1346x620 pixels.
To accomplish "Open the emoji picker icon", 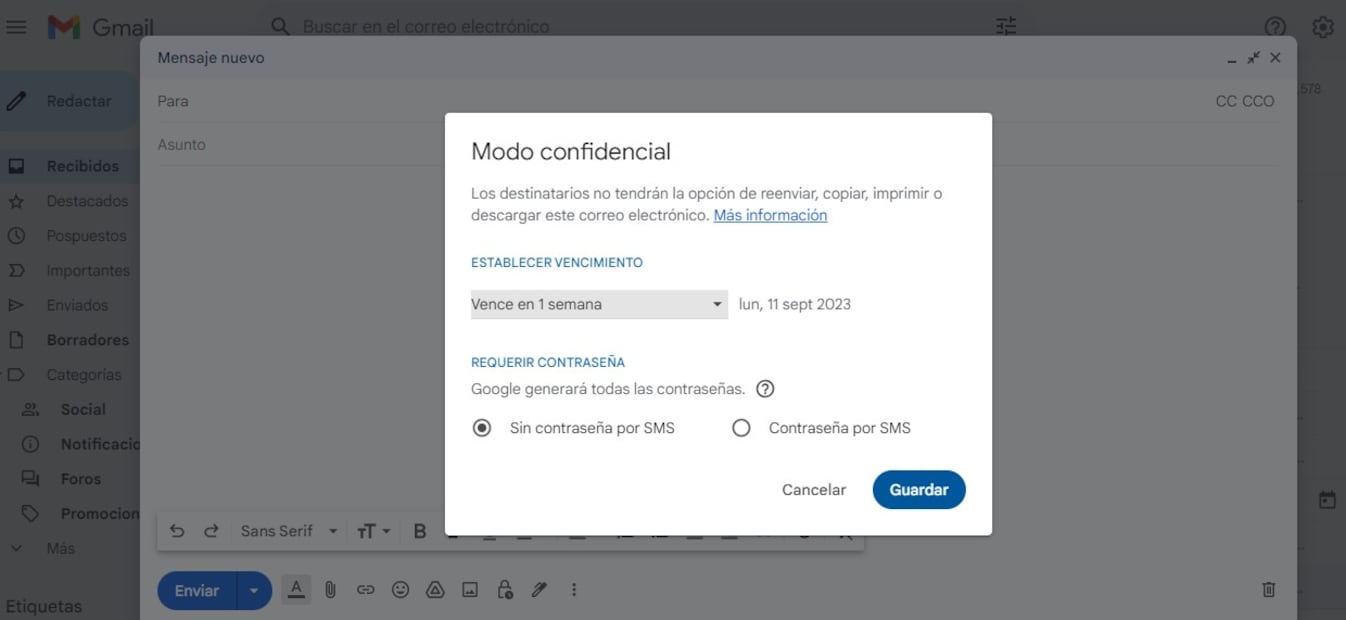I will click(400, 590).
